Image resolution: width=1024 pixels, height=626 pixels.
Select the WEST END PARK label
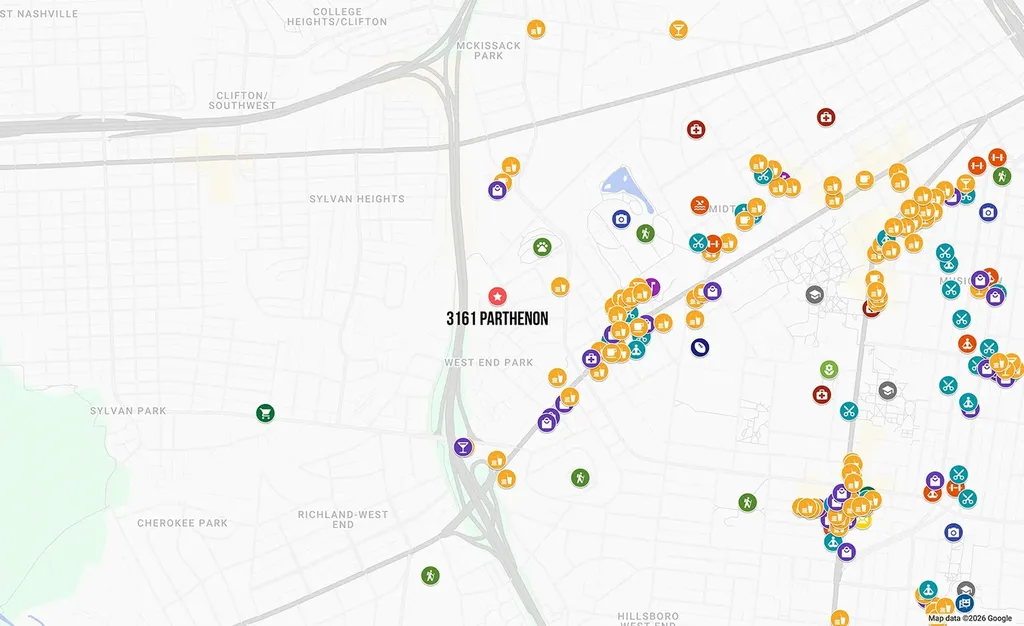pyautogui.click(x=489, y=362)
